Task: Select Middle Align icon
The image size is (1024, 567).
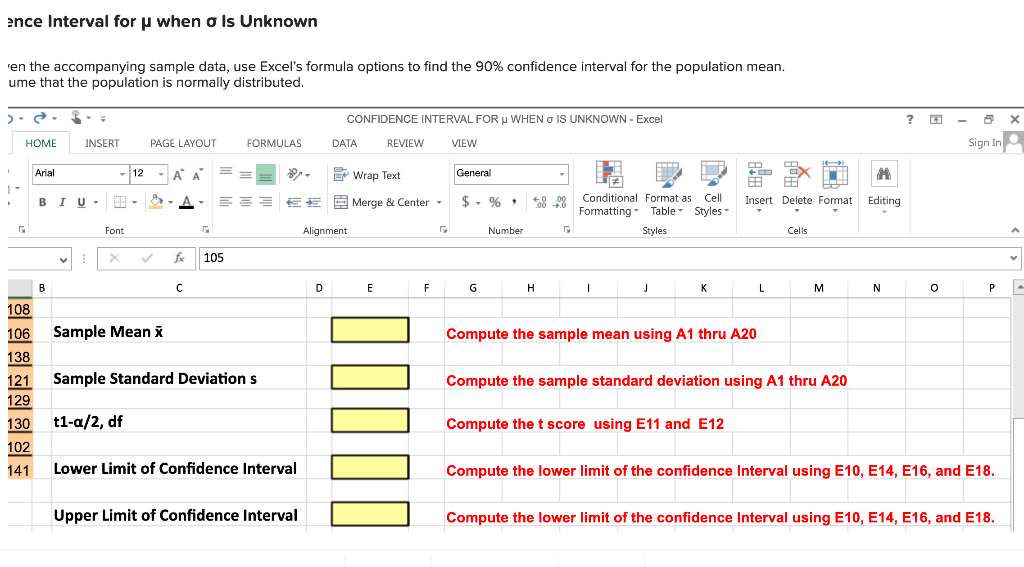Action: coord(246,174)
